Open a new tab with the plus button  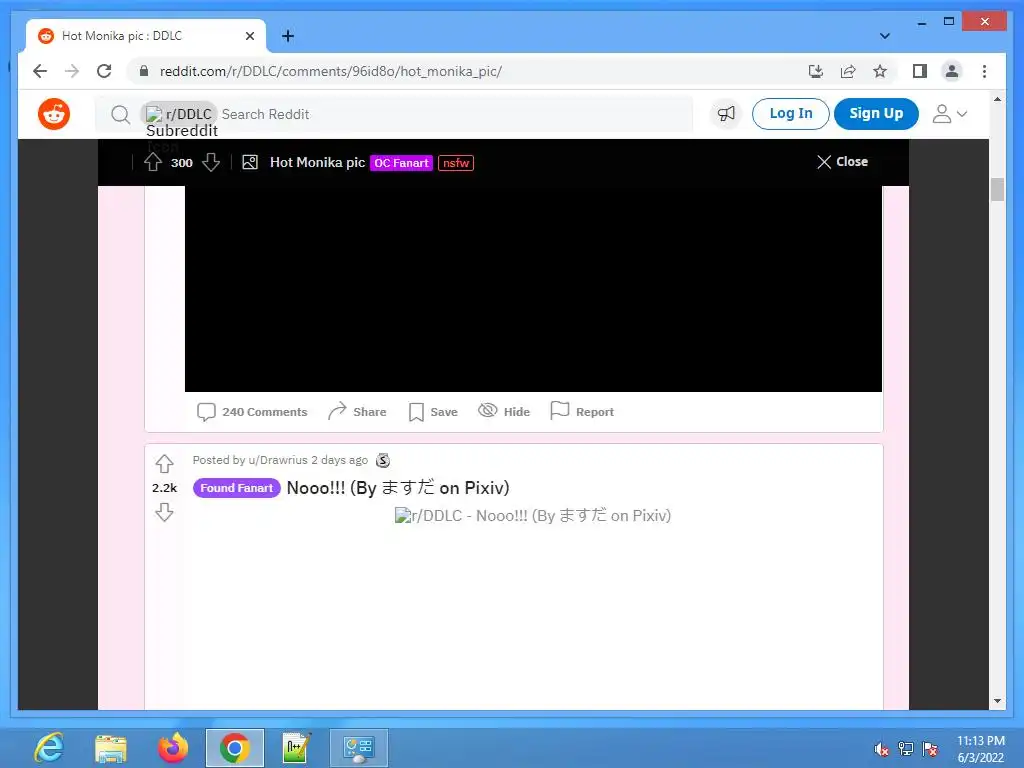(x=288, y=36)
